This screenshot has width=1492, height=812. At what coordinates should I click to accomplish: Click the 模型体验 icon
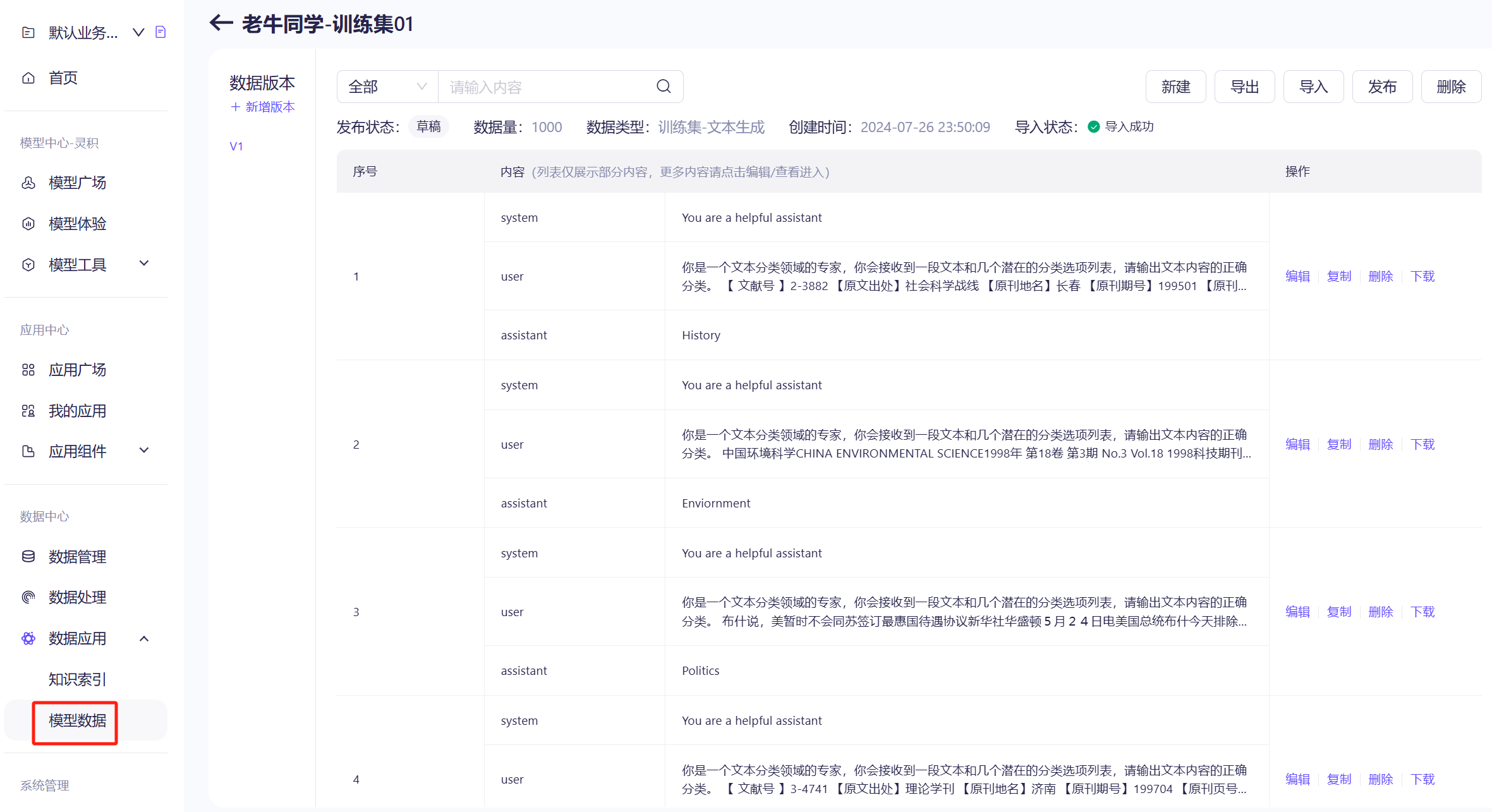coord(28,224)
